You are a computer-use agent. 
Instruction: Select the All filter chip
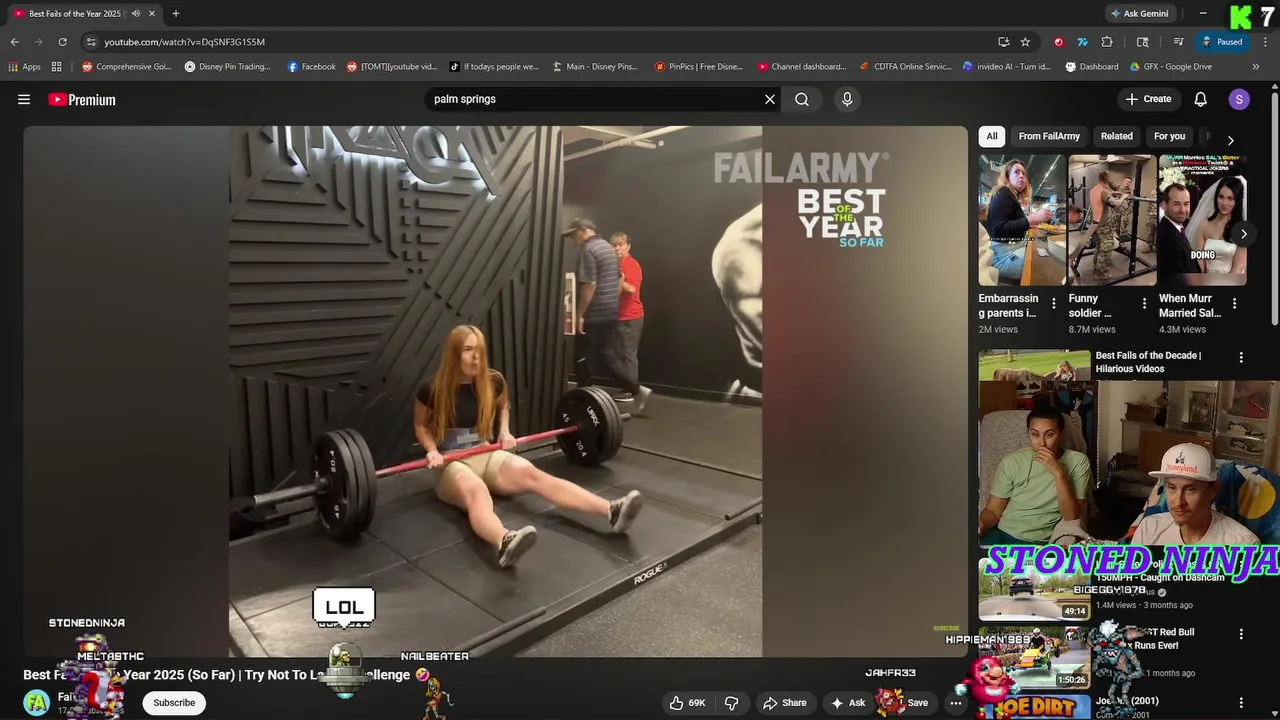point(992,136)
